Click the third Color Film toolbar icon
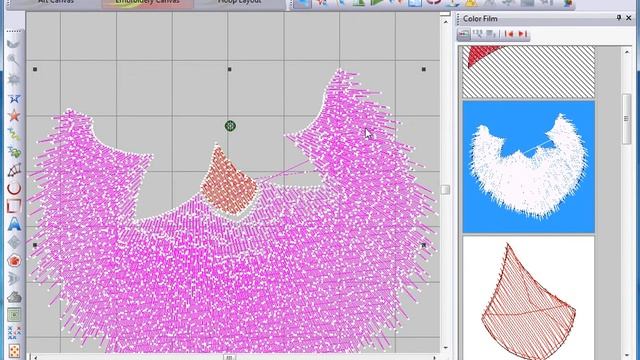This screenshot has width=640, height=360. (x=491, y=34)
